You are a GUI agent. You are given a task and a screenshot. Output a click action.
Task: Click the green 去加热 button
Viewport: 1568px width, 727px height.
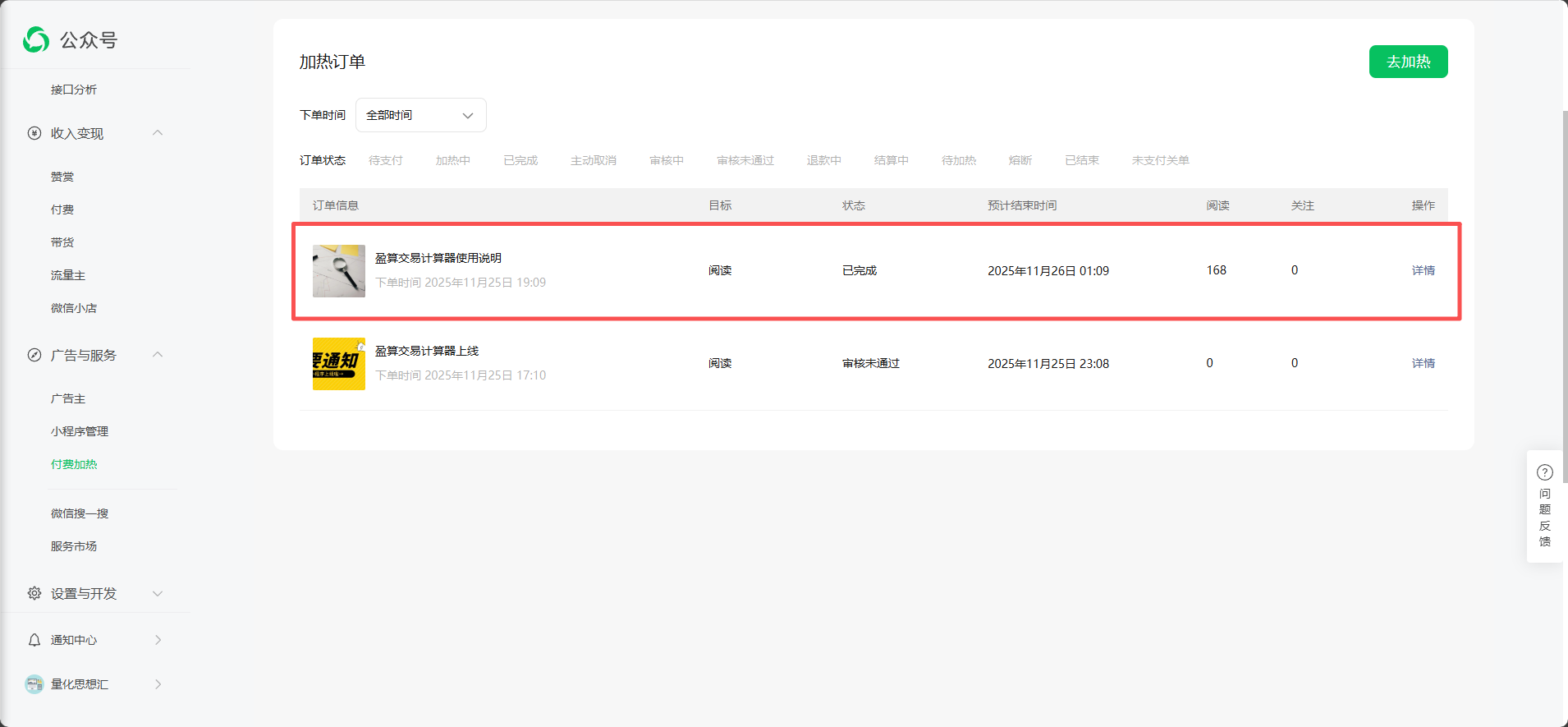point(1408,62)
